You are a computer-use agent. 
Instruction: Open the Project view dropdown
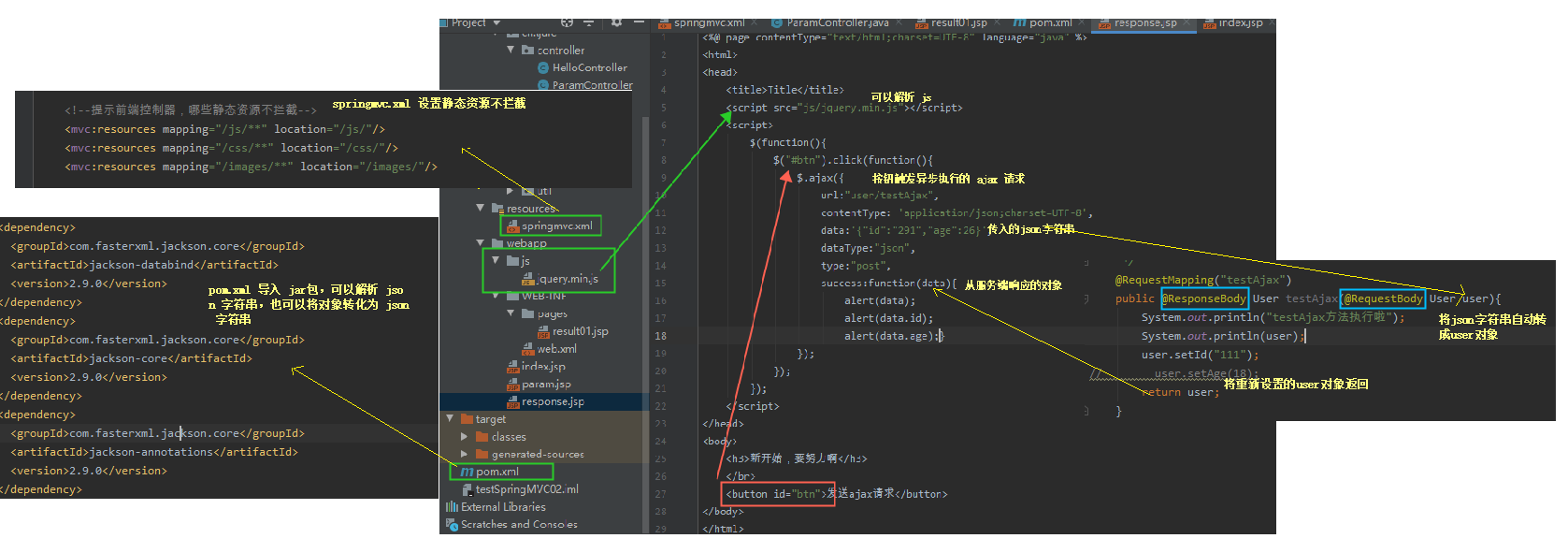click(x=496, y=23)
